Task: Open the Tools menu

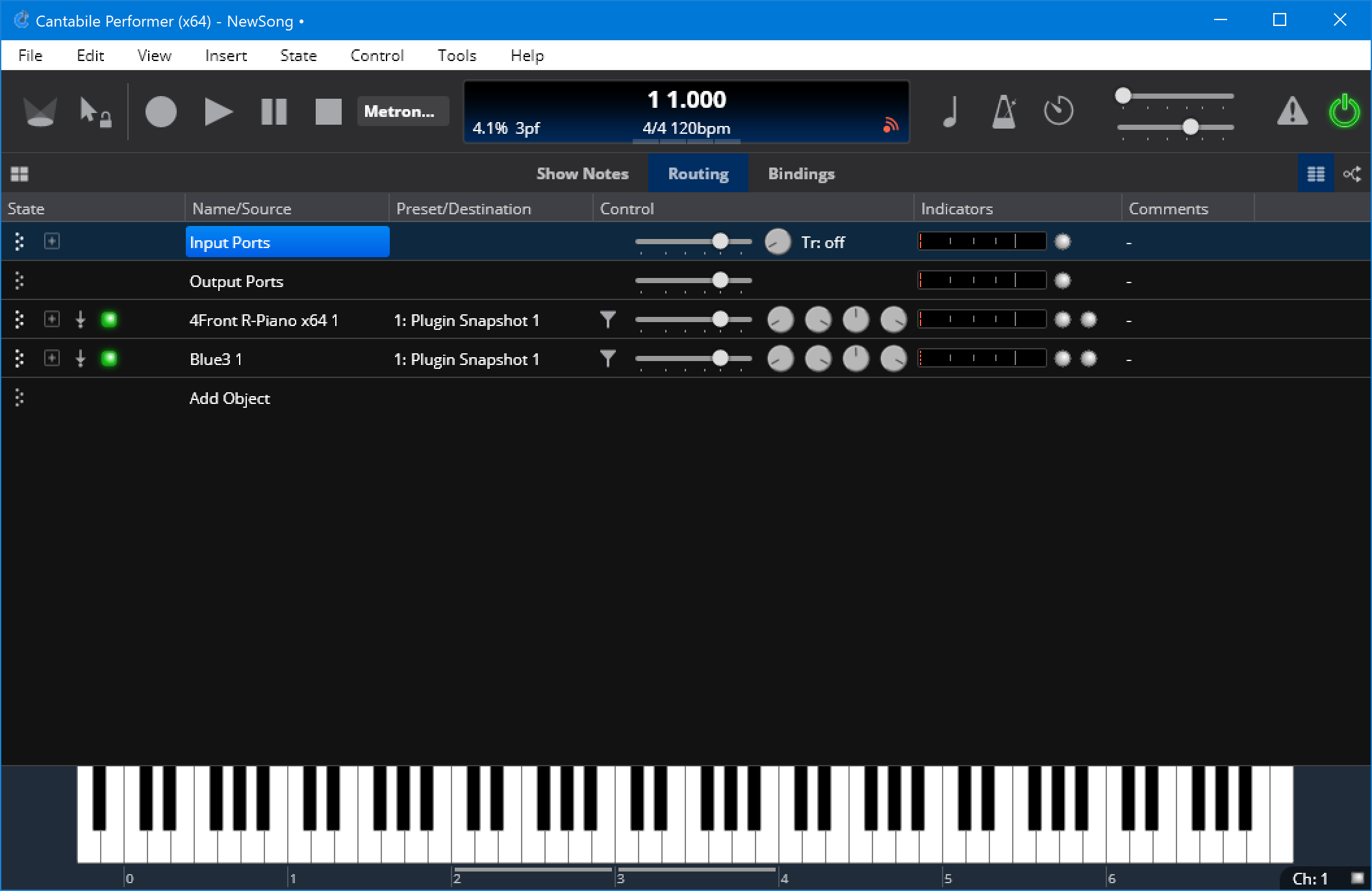Action: (x=457, y=56)
